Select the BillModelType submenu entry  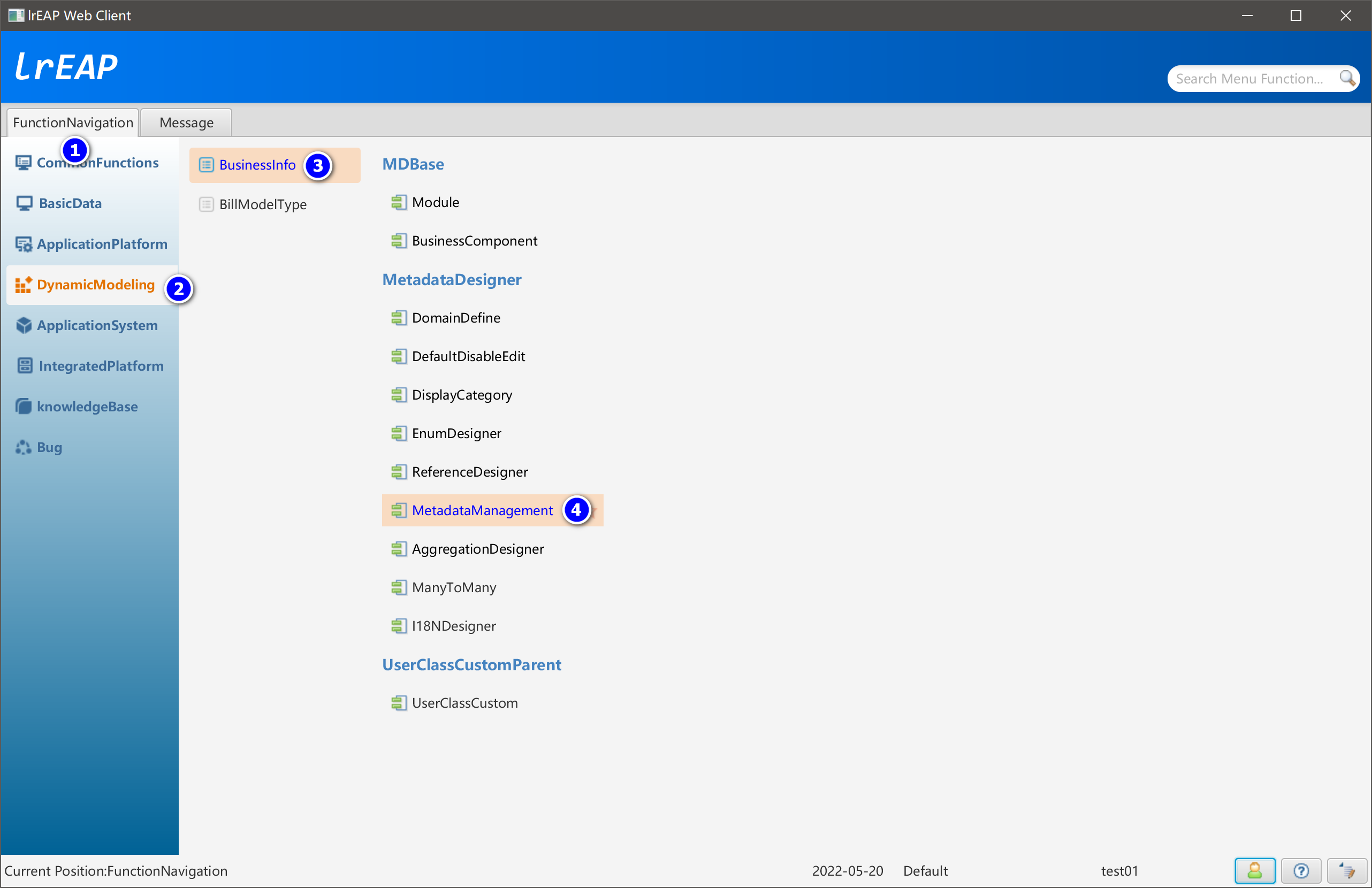click(275, 204)
